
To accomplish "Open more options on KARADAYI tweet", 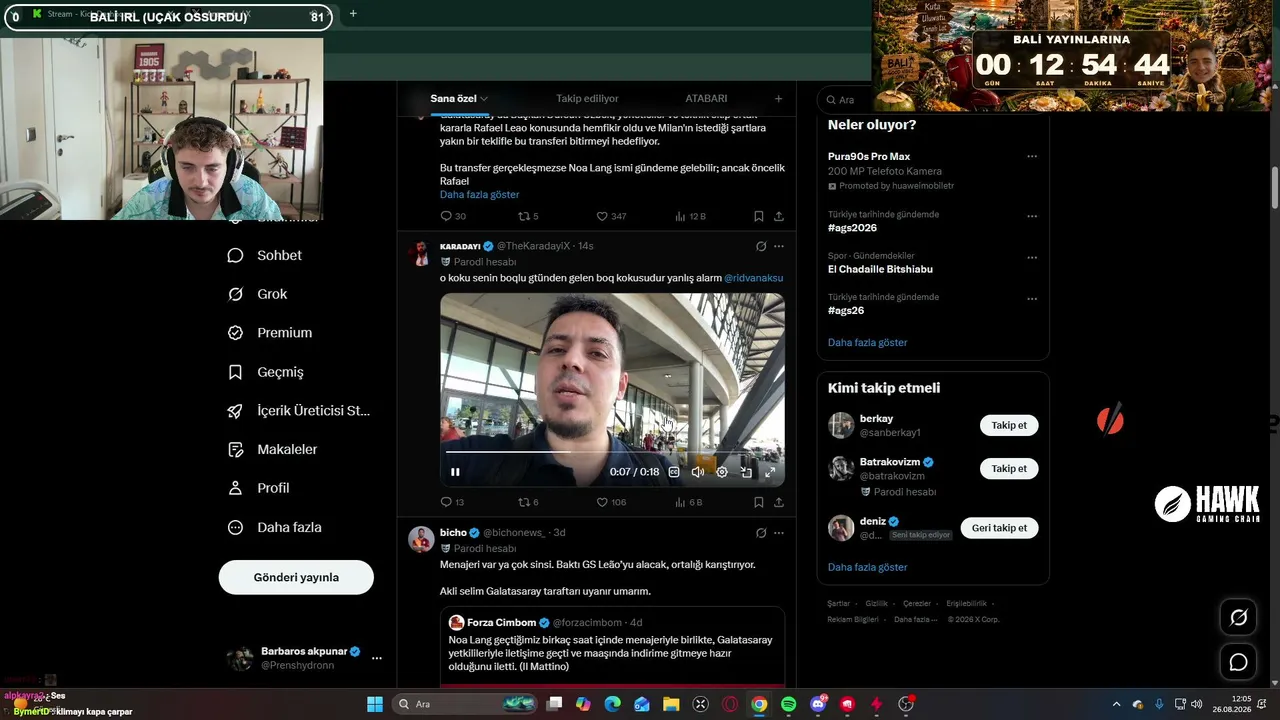I will point(779,246).
